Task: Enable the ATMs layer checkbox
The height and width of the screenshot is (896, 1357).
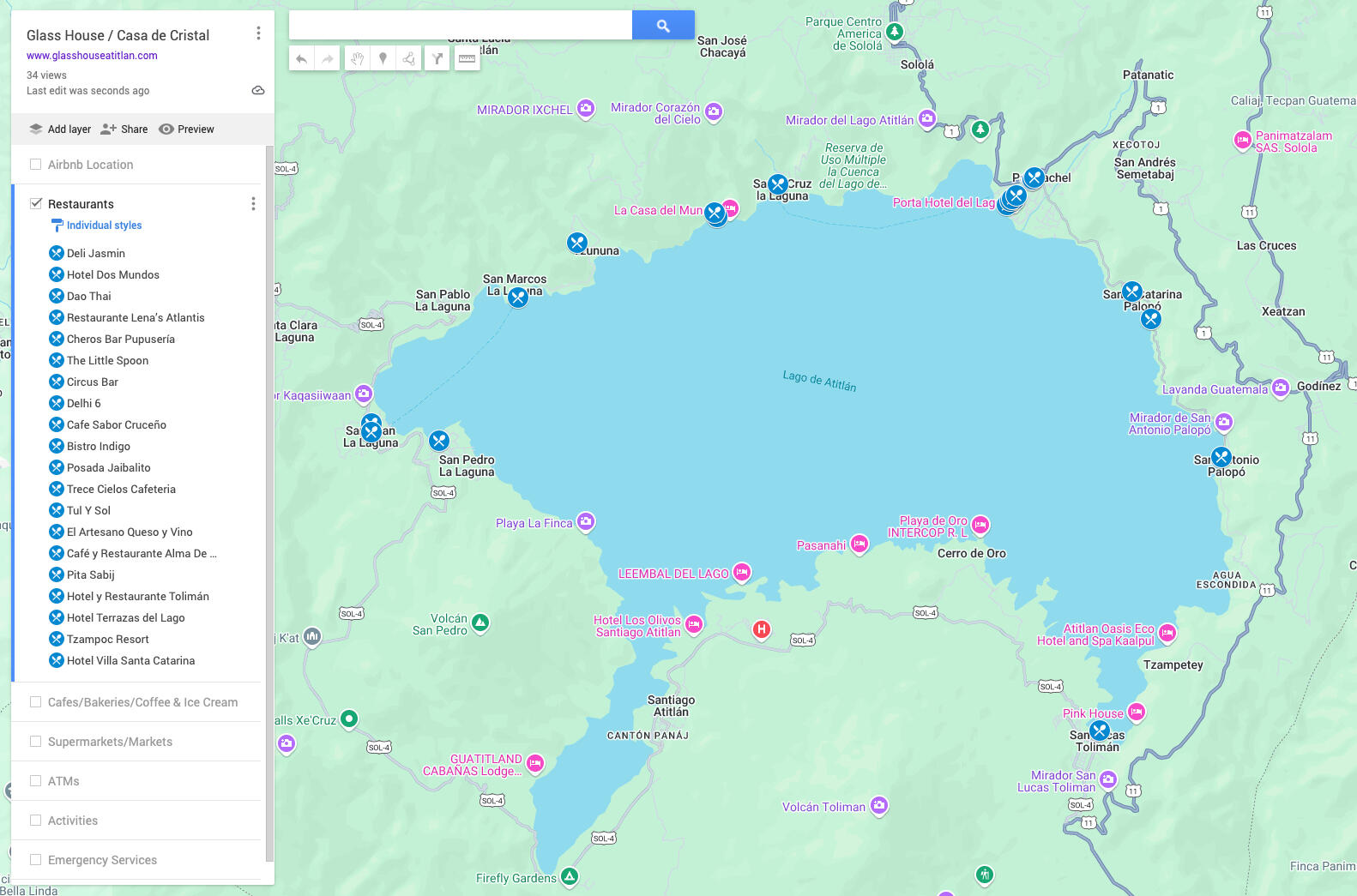Action: (36, 781)
